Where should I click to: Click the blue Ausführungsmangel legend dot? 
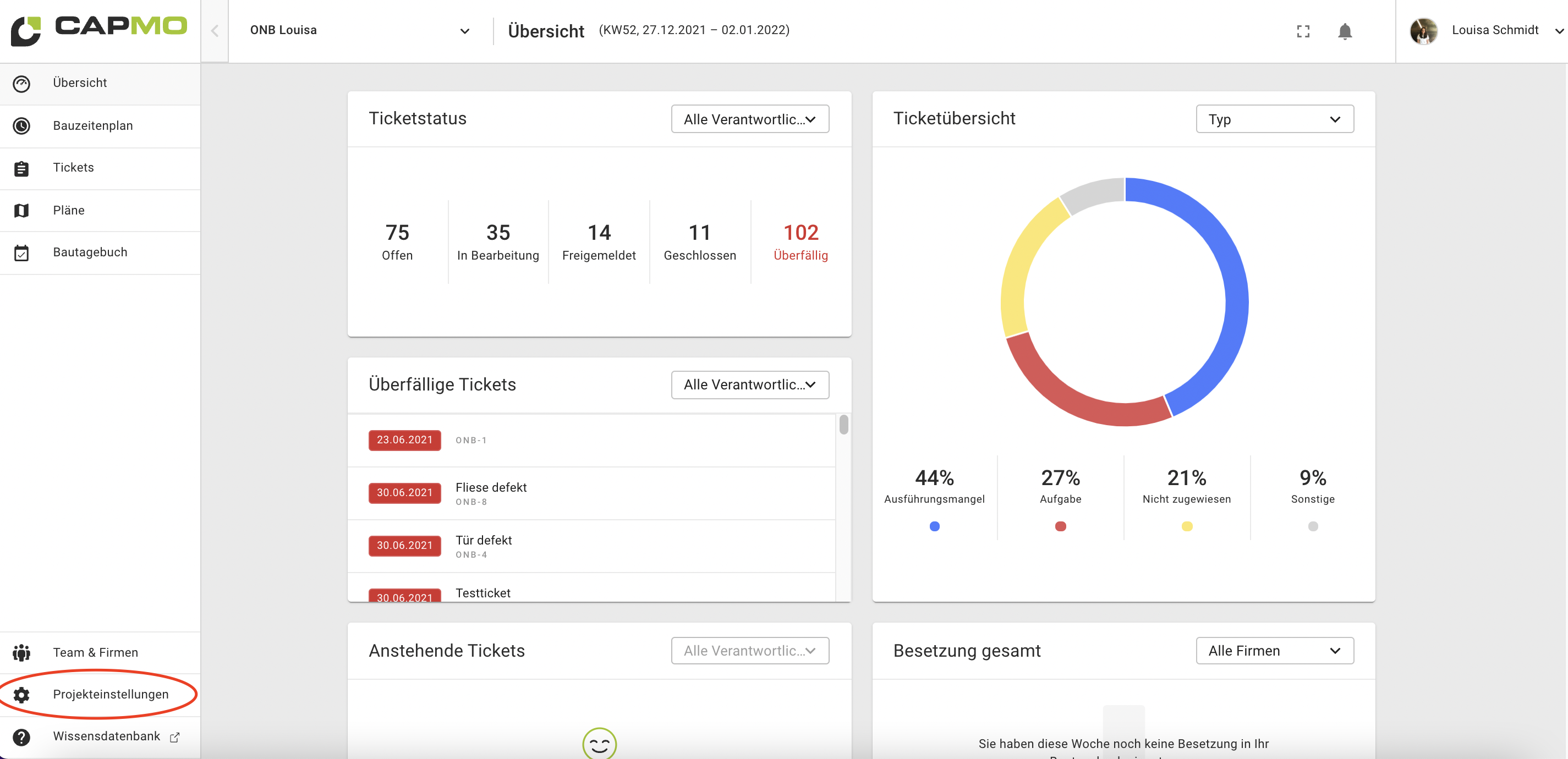[934, 526]
